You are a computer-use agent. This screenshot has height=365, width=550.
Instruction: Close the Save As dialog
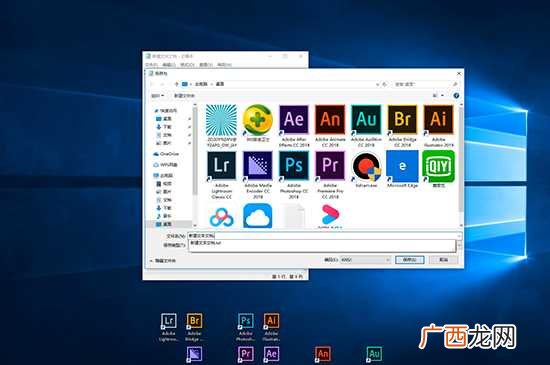pyautogui.click(x=459, y=74)
